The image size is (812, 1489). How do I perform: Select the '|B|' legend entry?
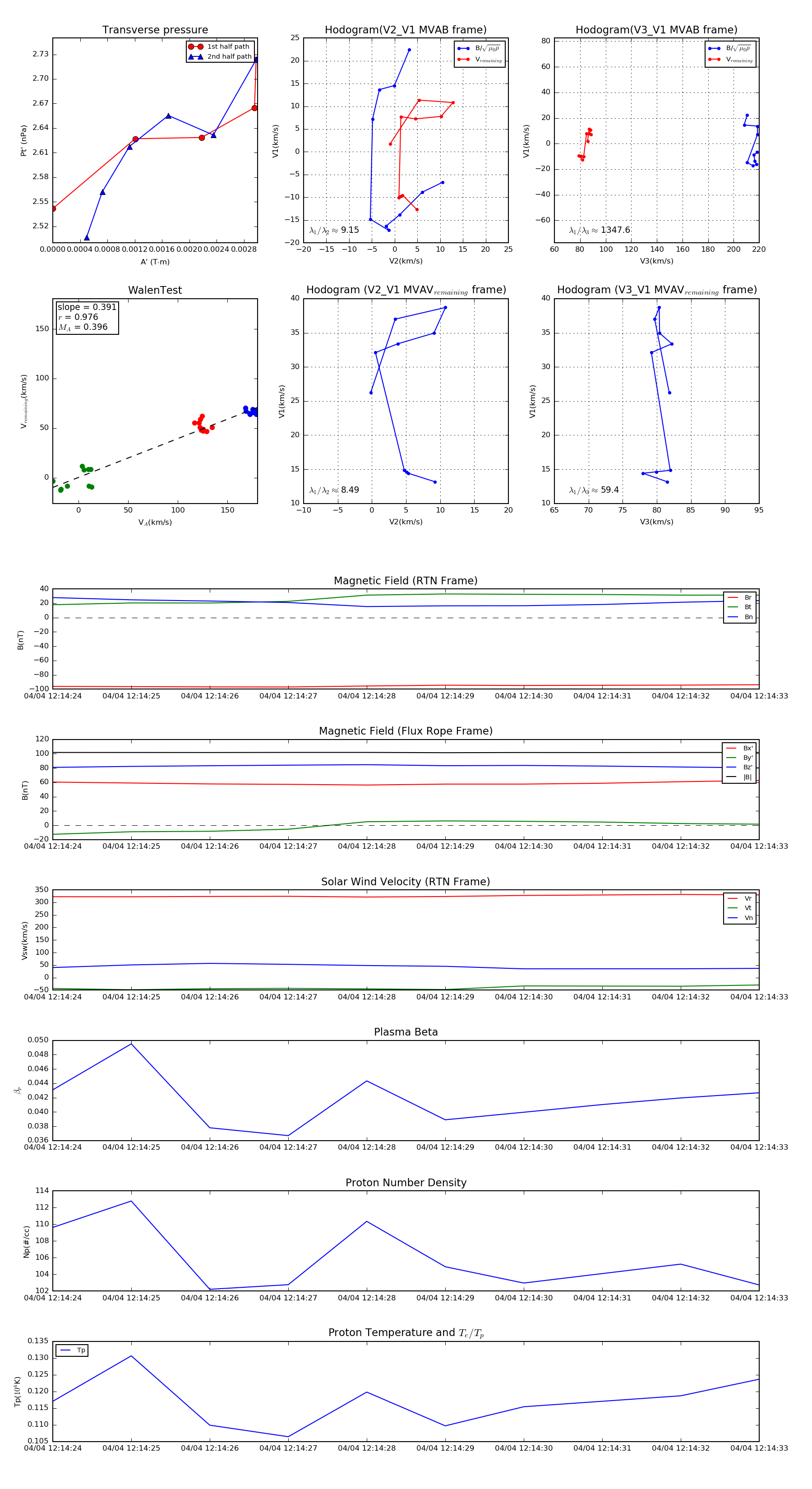[x=739, y=777]
